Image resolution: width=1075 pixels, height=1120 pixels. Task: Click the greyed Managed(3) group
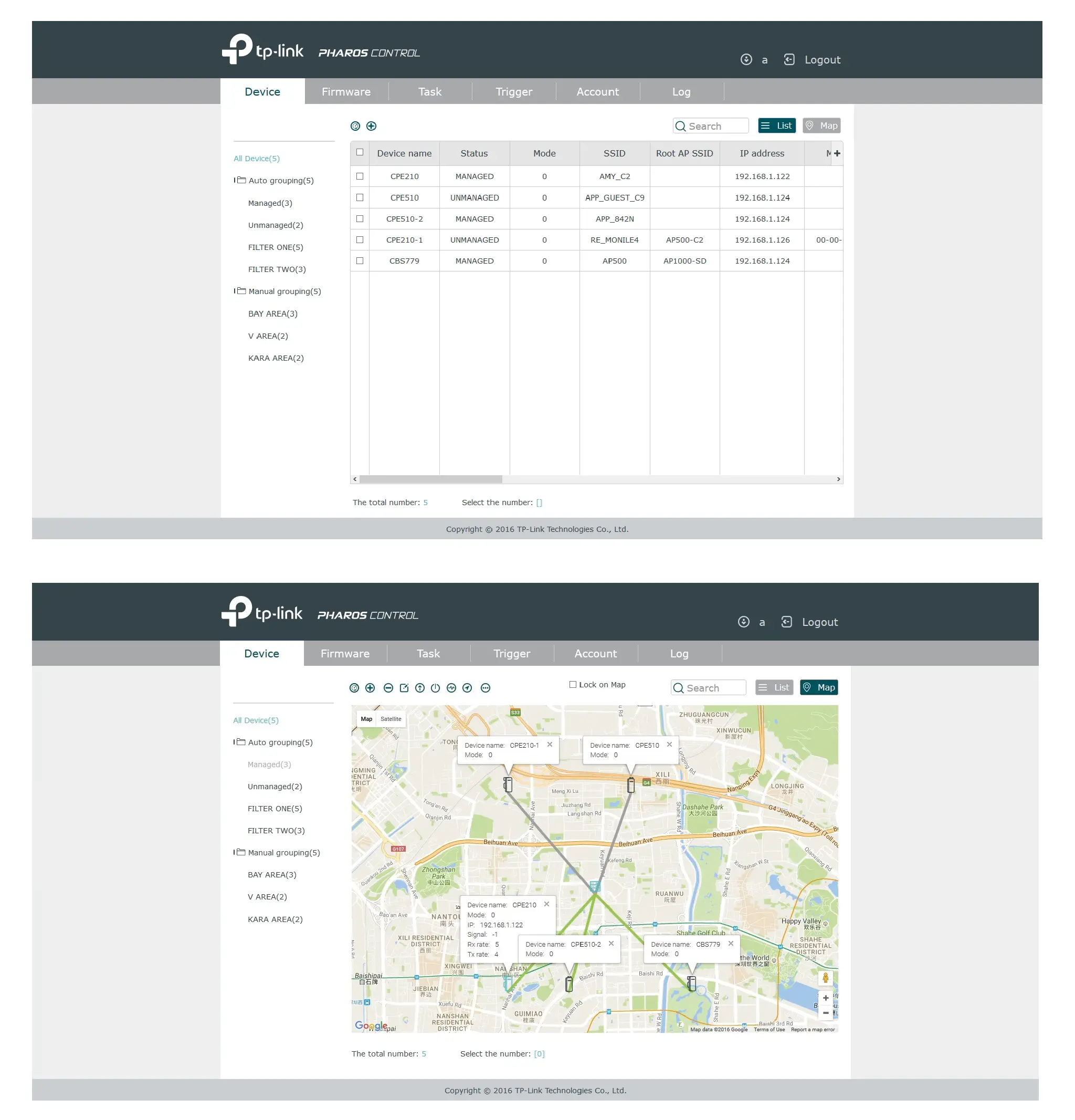click(x=269, y=764)
